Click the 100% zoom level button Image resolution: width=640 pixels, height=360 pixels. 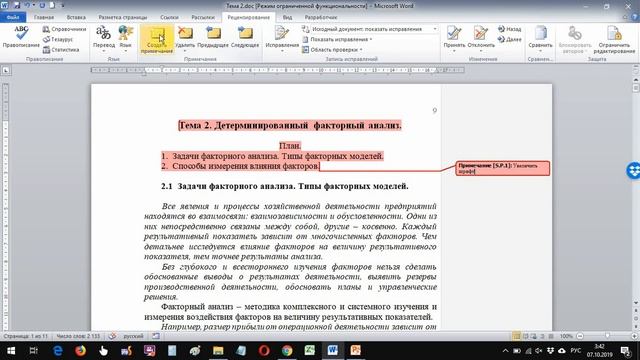[x=566, y=336]
